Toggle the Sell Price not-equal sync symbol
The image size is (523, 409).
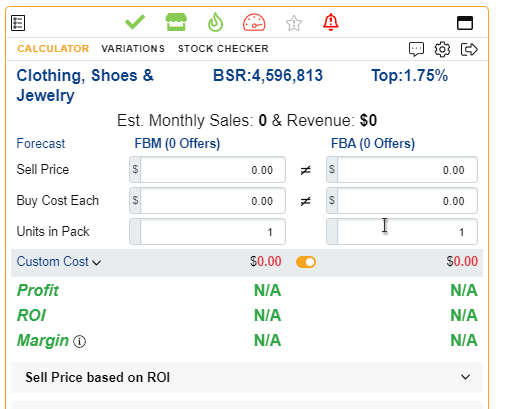tap(306, 170)
